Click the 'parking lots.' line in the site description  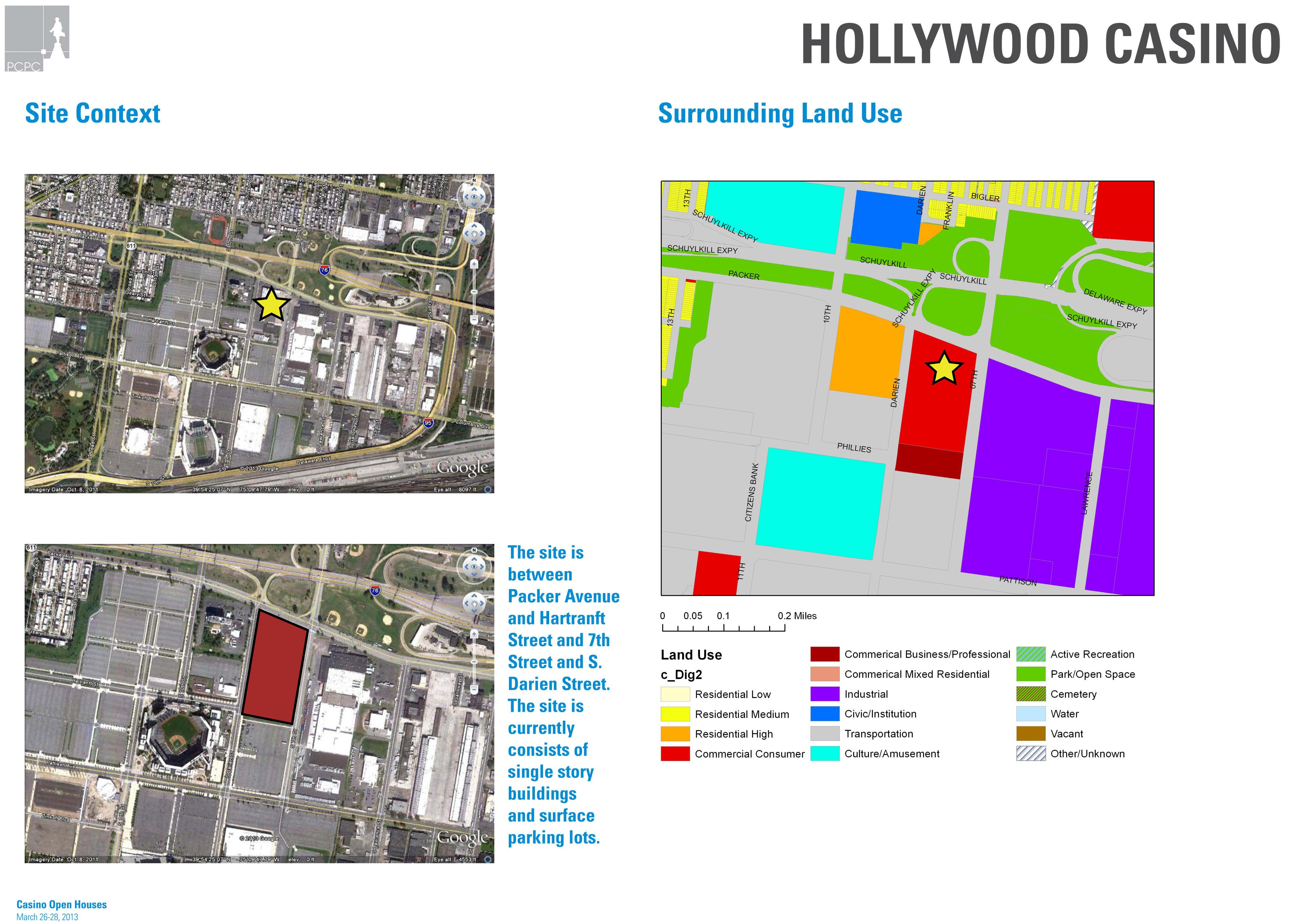pyautogui.click(x=553, y=838)
